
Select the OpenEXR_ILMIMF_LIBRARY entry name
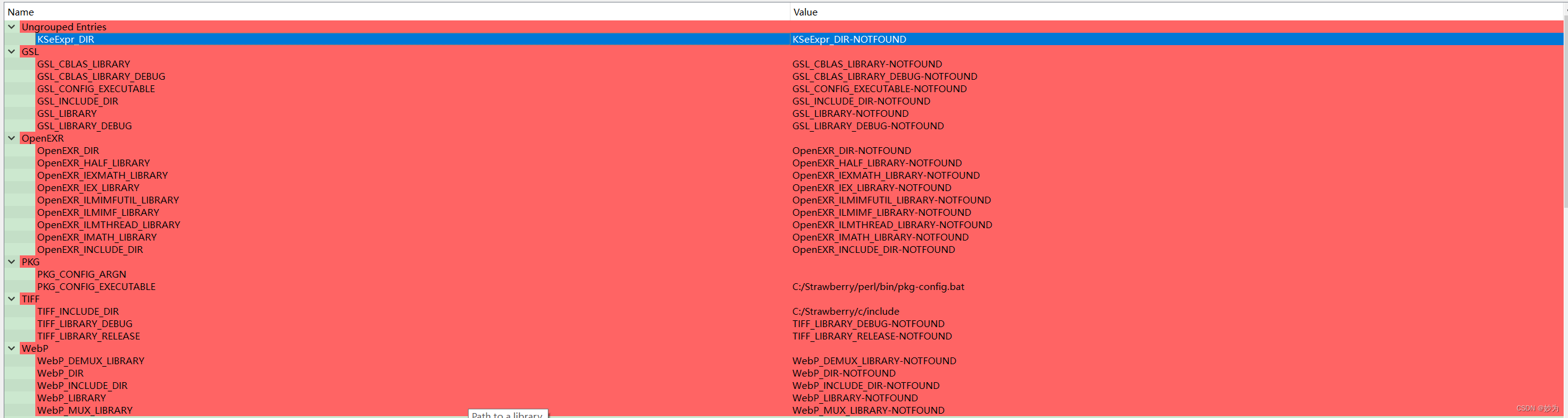click(98, 213)
